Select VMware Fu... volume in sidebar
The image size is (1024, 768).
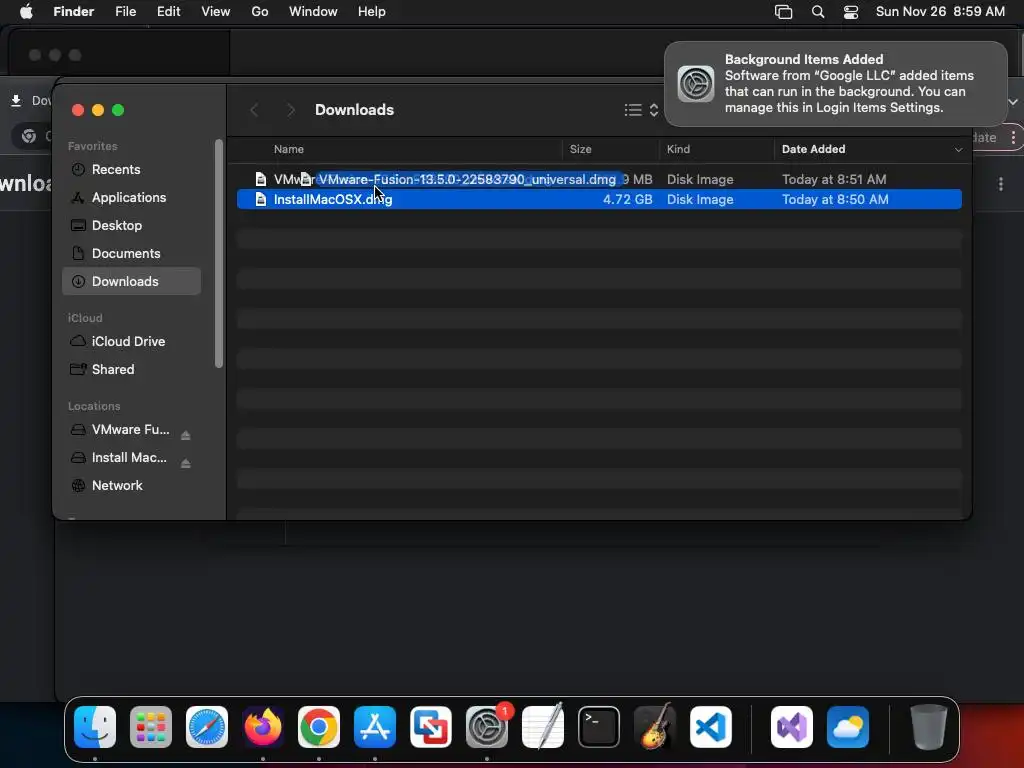pos(130,430)
